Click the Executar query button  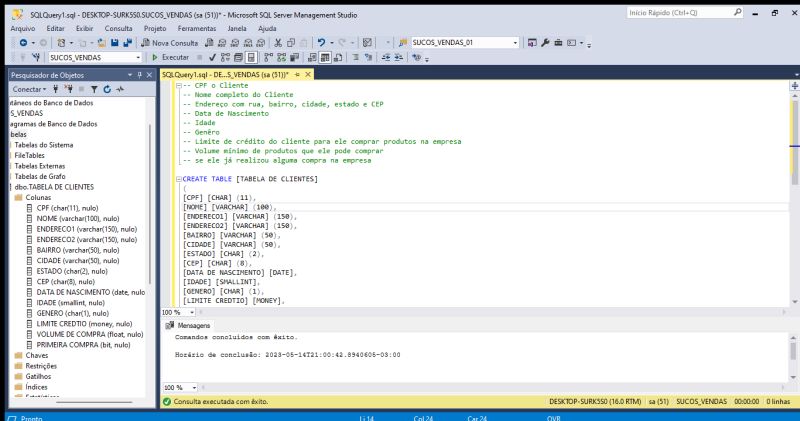click(x=169, y=58)
